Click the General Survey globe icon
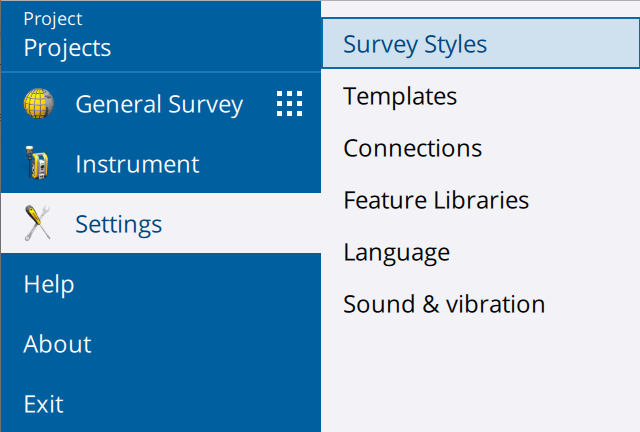Viewport: 640px width, 432px height. point(38,103)
